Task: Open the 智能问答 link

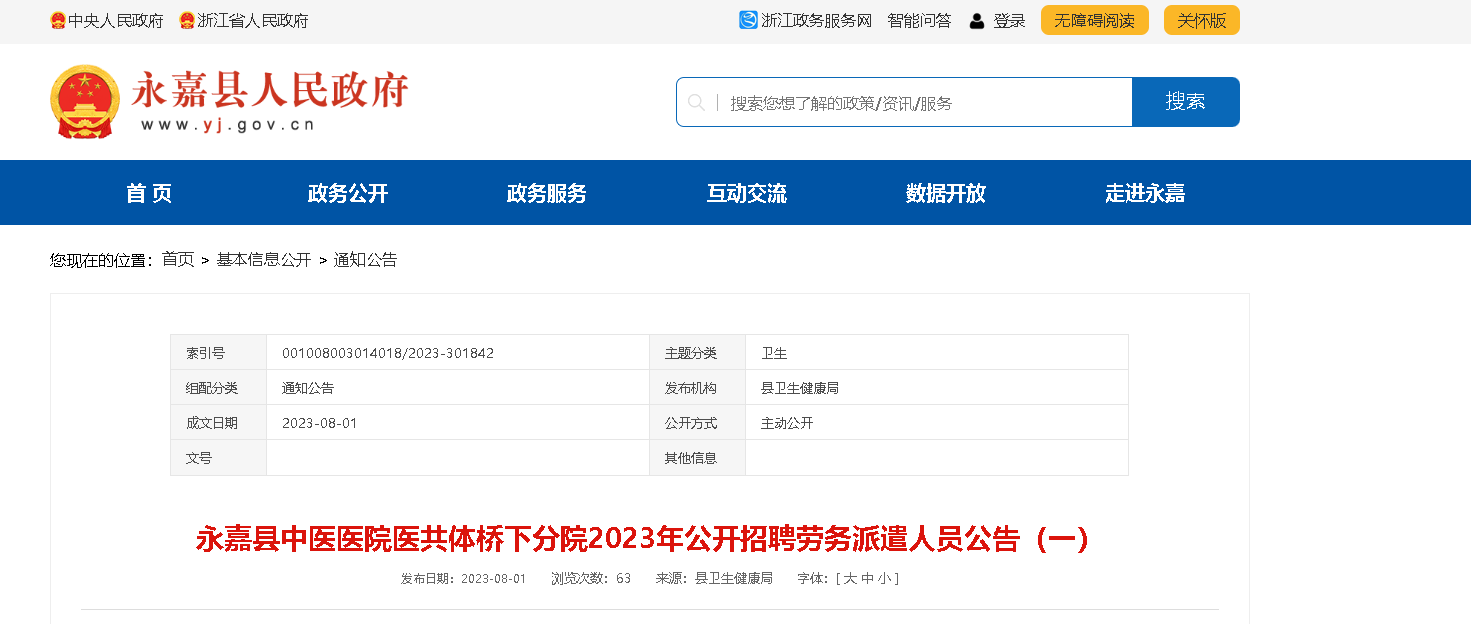Action: point(919,21)
